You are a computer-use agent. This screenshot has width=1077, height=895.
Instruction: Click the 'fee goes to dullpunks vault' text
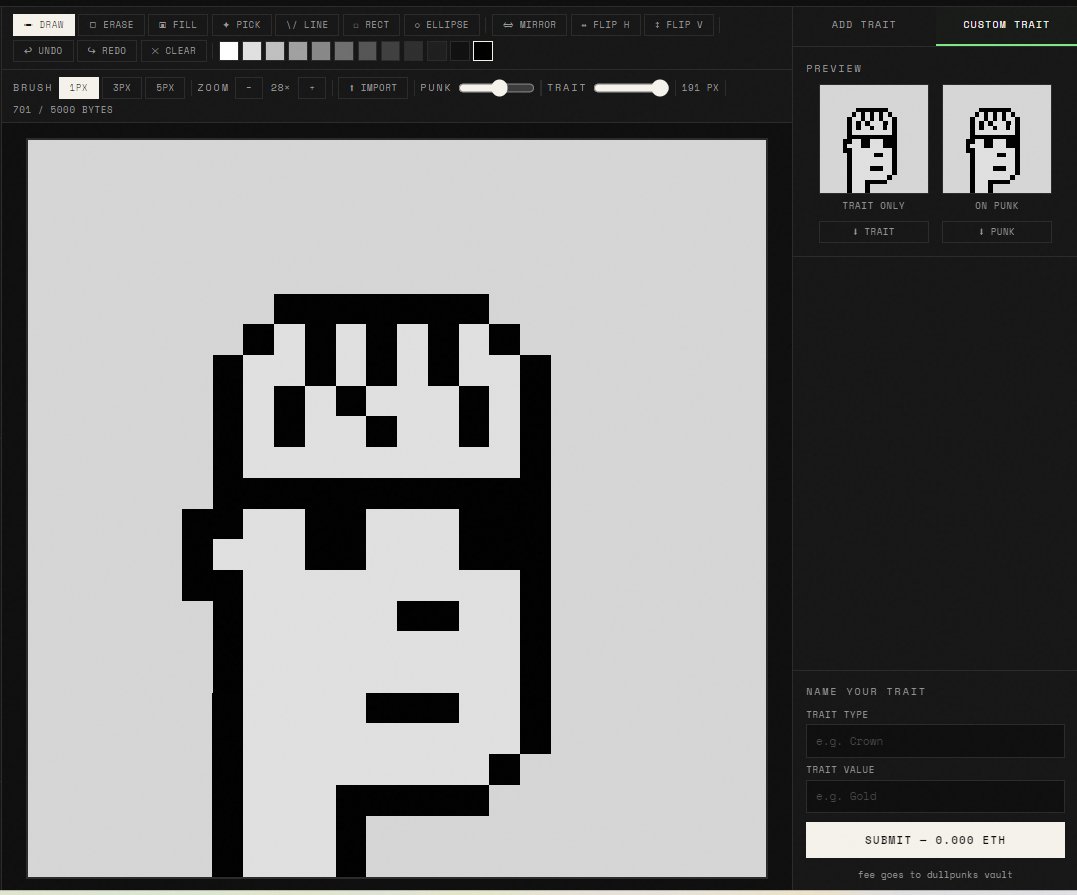(936, 874)
